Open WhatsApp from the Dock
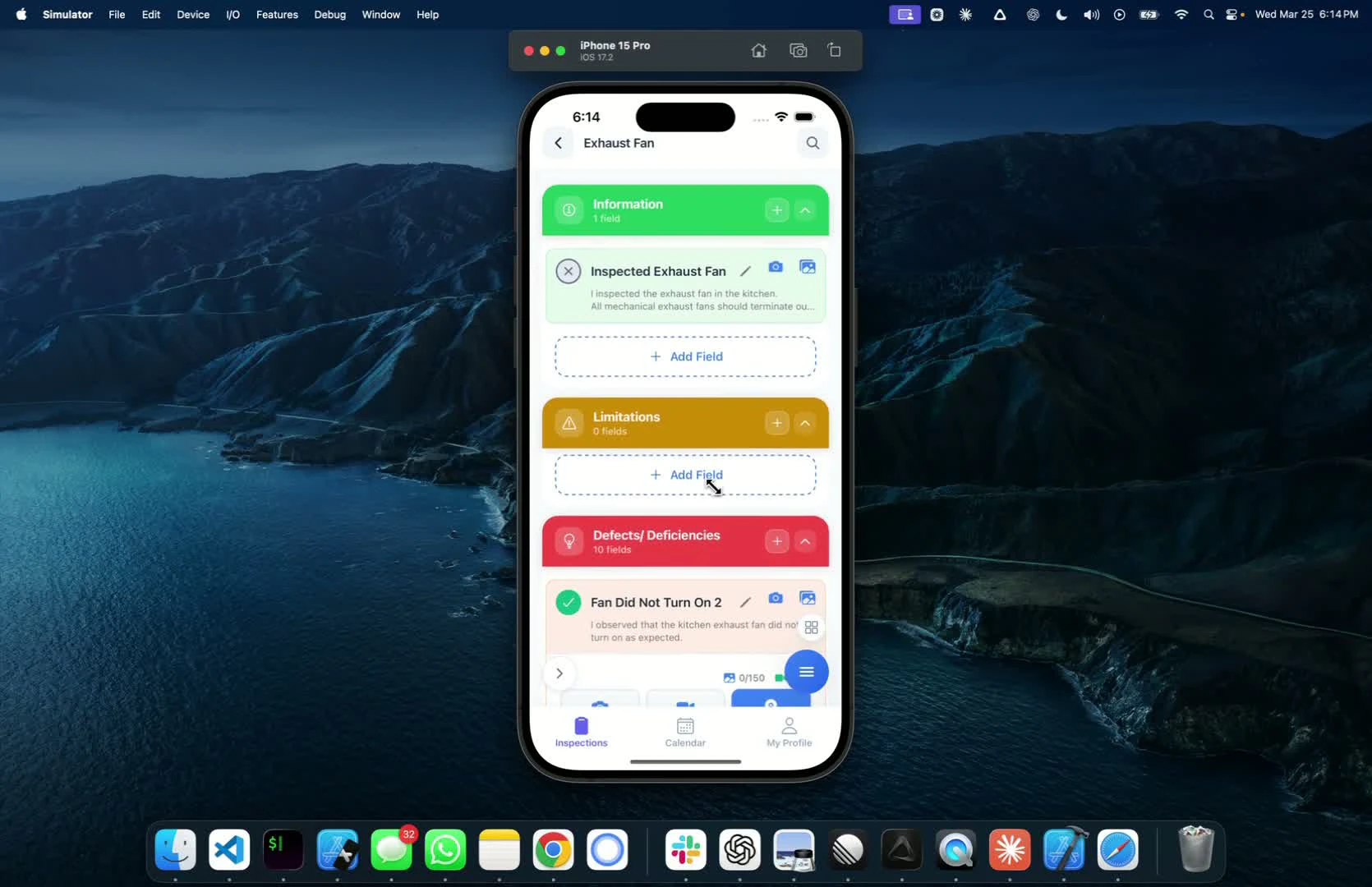The height and width of the screenshot is (887, 1372). (x=445, y=849)
